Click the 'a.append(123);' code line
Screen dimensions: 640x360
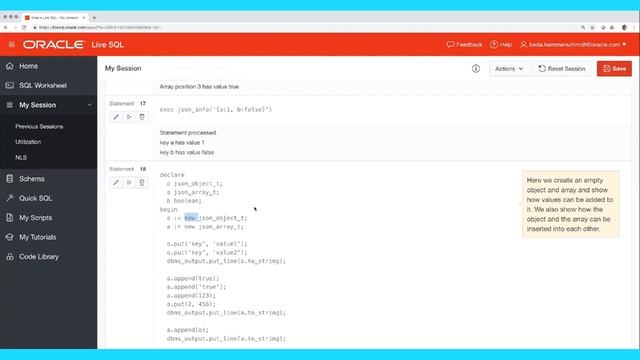191,296
